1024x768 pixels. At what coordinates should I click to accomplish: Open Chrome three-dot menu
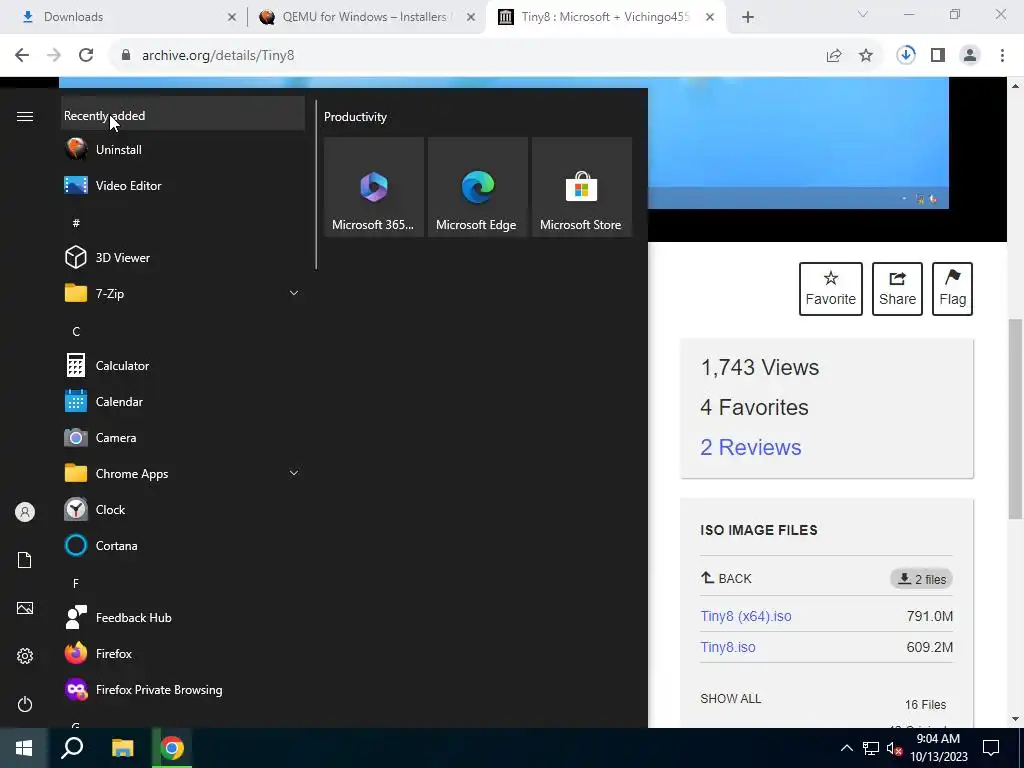[x=1002, y=56]
